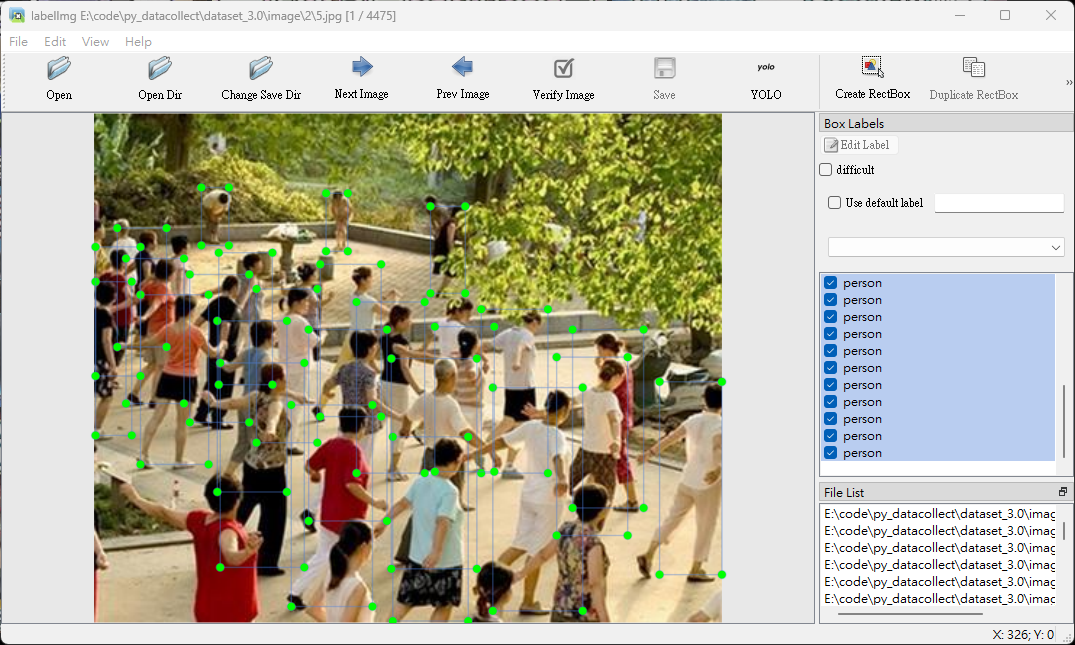
Task: Click Change Save Dir icon
Action: coord(261,69)
